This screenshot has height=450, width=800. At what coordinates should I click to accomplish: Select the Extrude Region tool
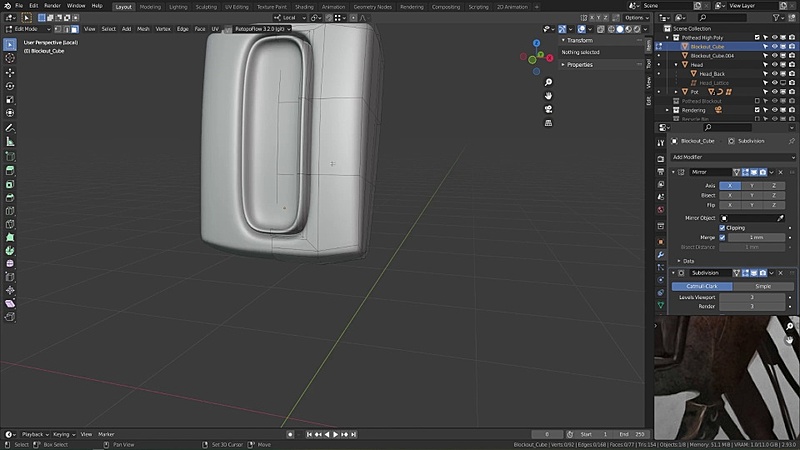(x=10, y=170)
